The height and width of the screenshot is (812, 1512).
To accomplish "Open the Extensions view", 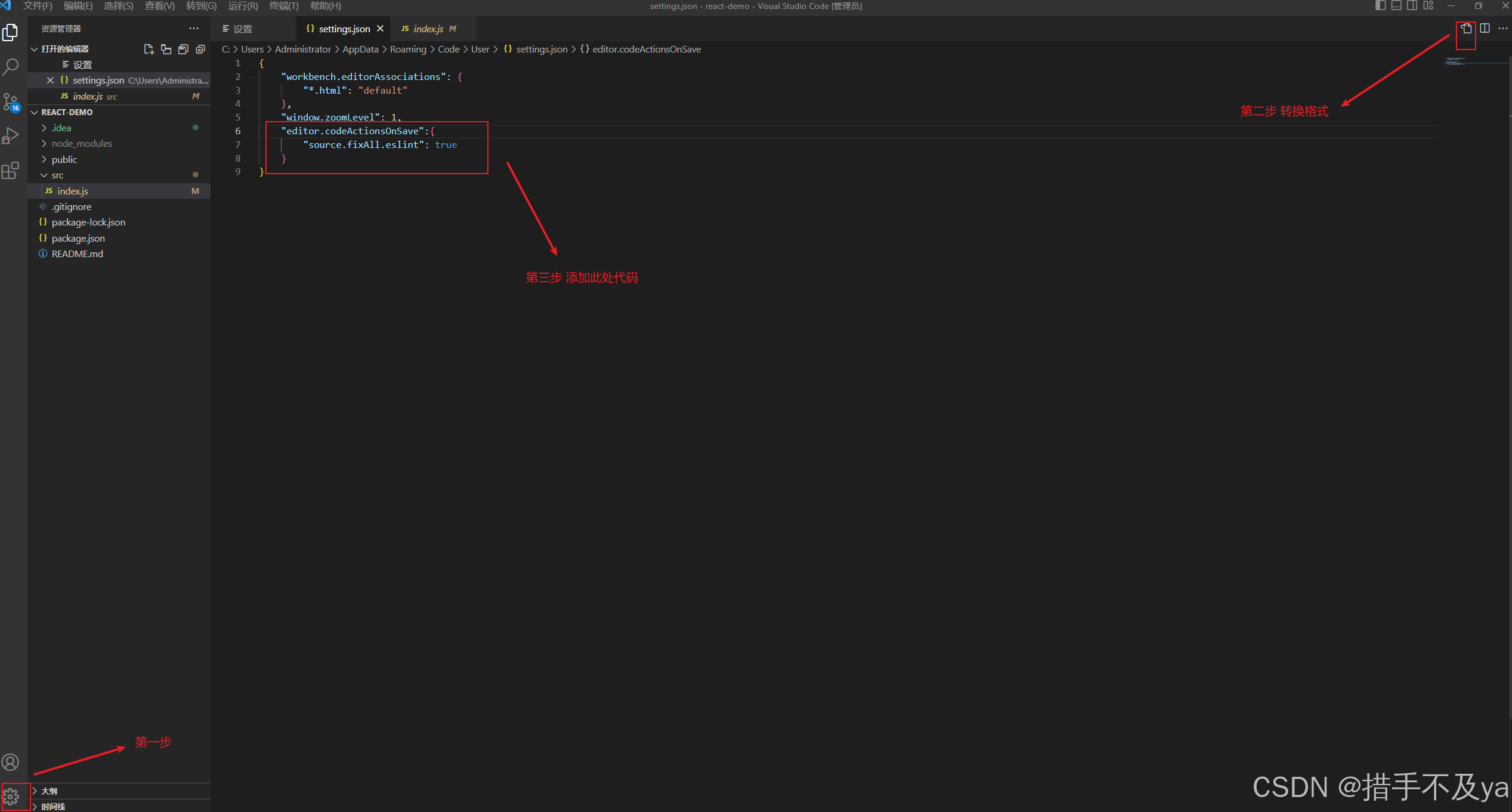I will [x=11, y=171].
